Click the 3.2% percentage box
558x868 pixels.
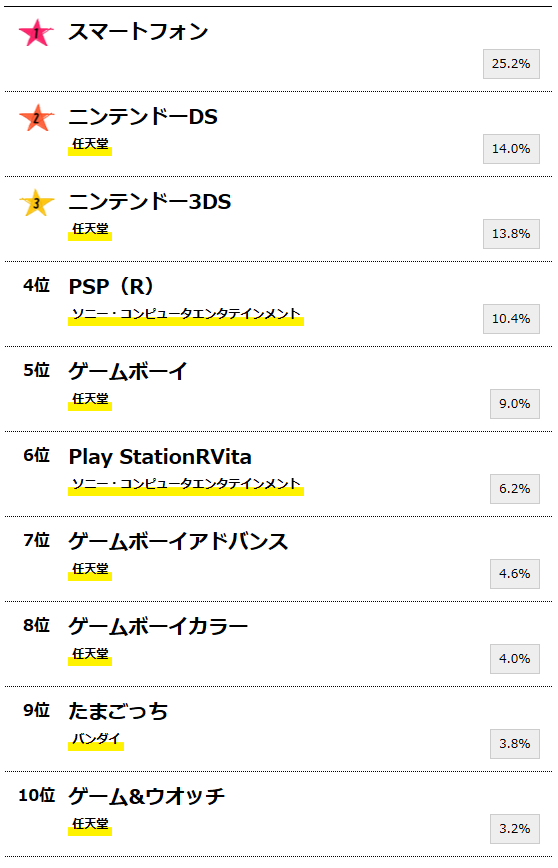tap(514, 829)
